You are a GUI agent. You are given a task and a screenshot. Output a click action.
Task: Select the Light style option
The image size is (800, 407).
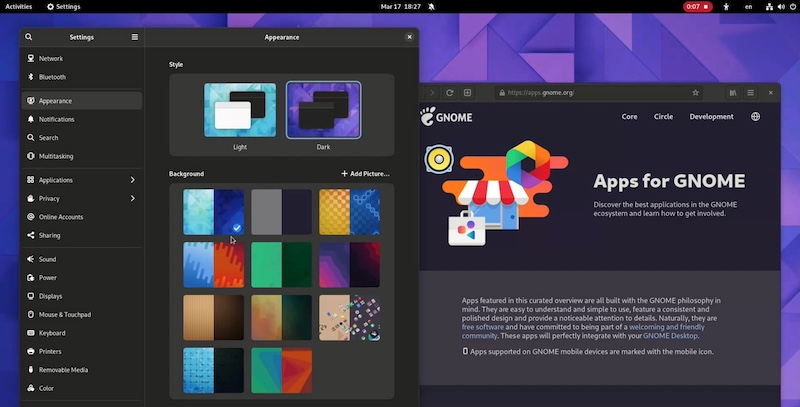(x=240, y=110)
